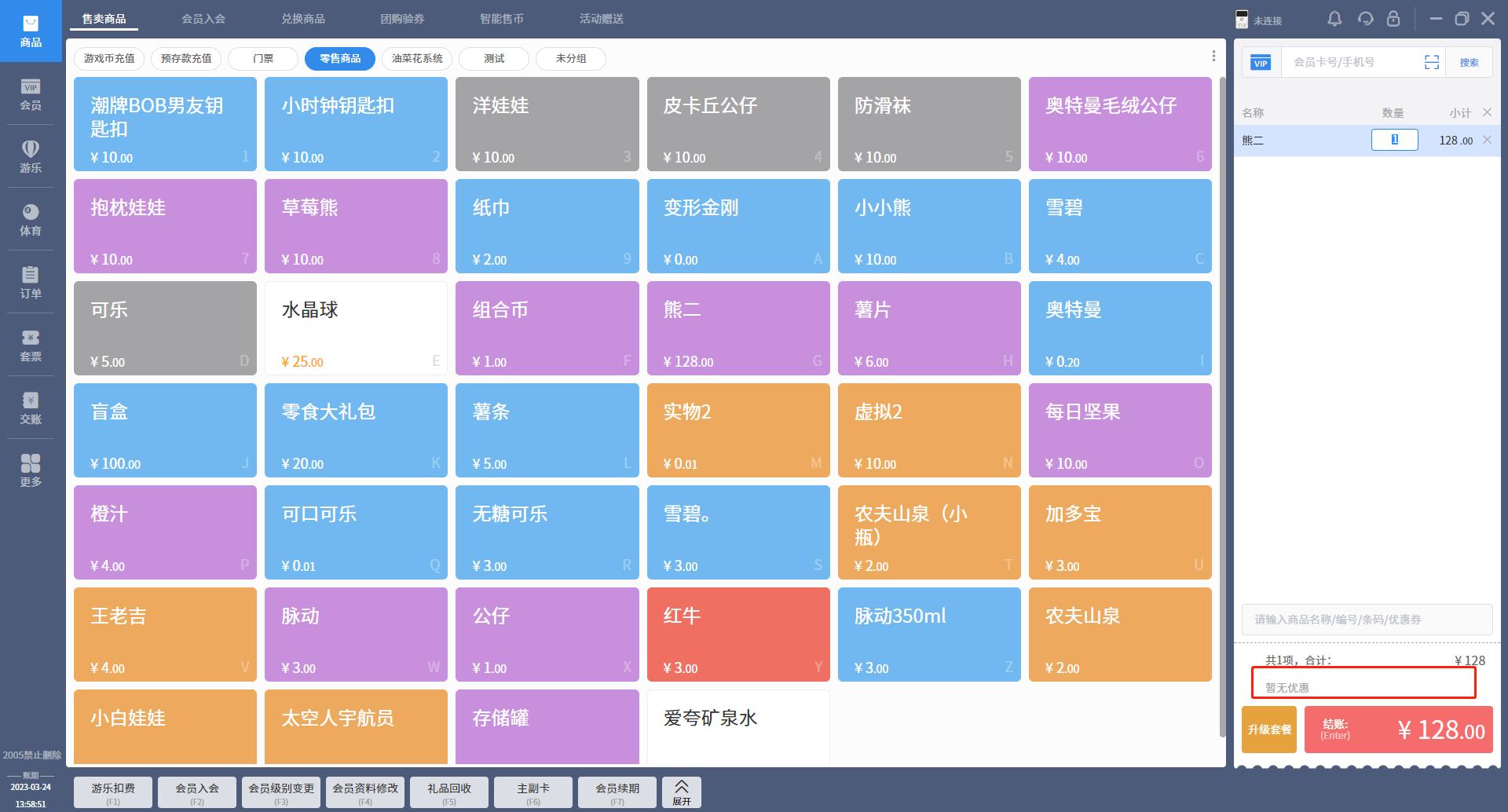The width and height of the screenshot is (1508, 812).
Task: Click the 主副卡 F6 button
Action: [x=533, y=792]
